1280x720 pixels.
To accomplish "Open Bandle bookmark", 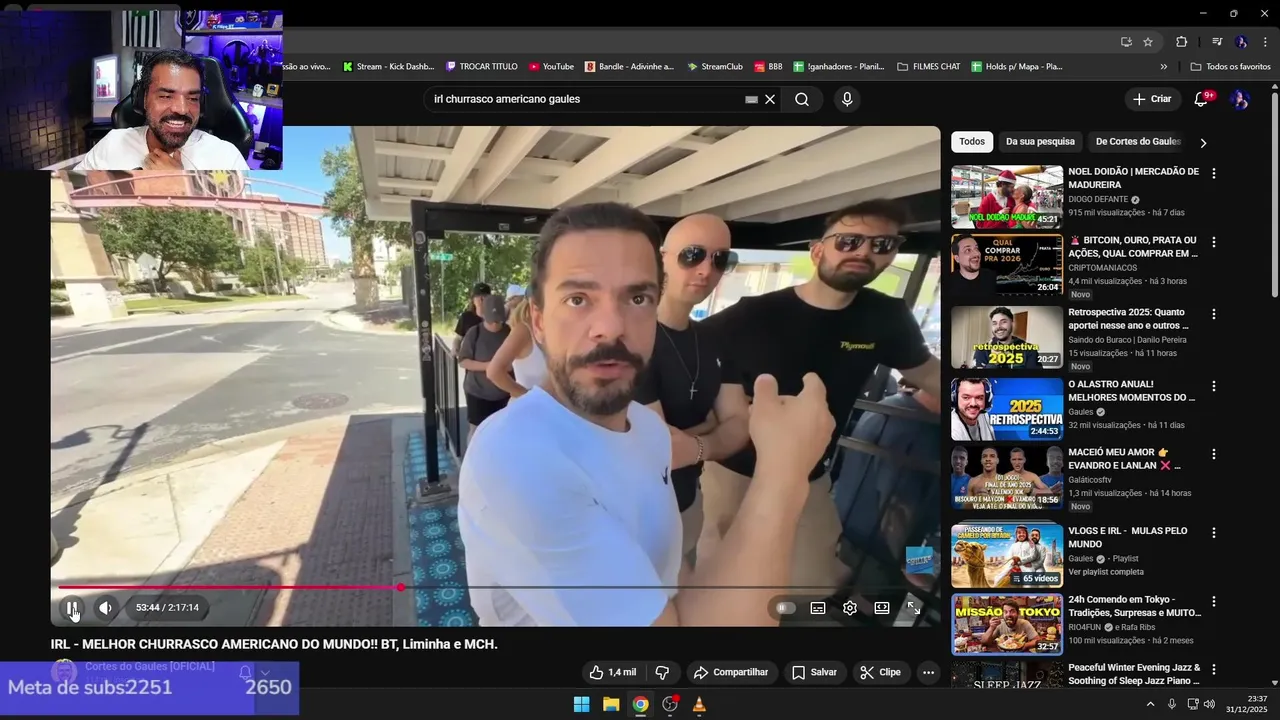I will click(x=630, y=67).
